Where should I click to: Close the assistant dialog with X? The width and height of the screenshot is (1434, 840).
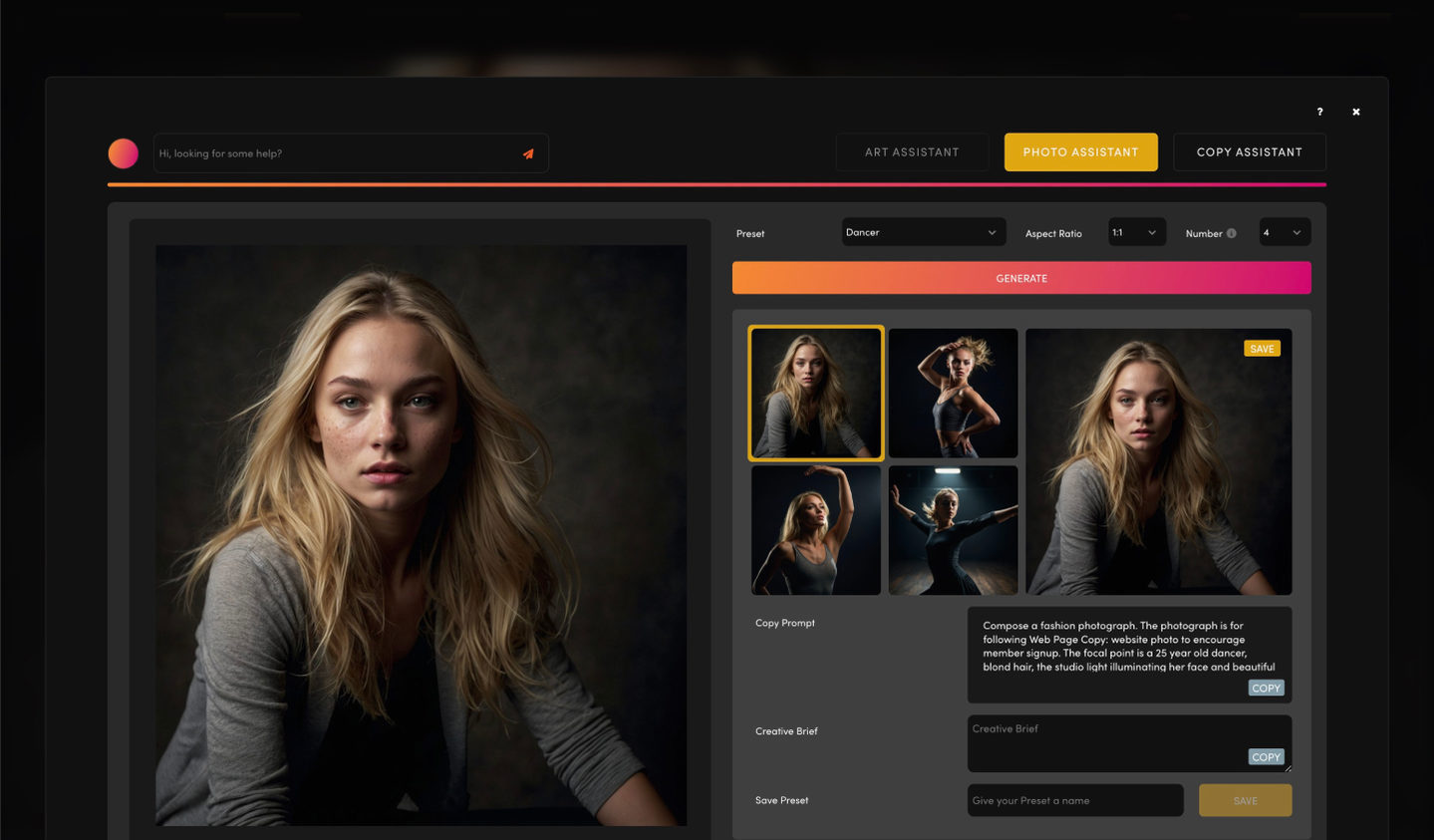1355,112
